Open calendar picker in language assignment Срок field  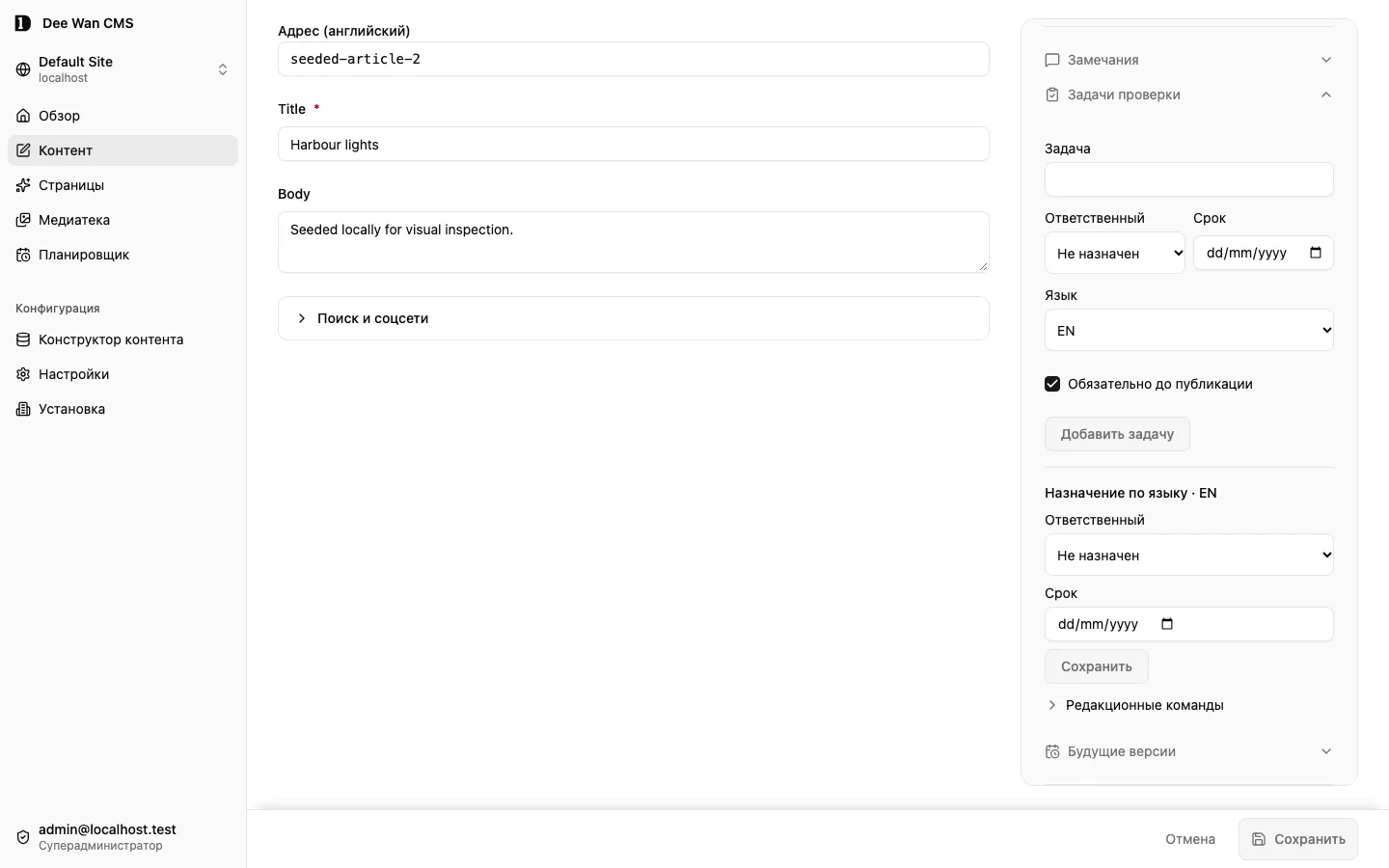[x=1167, y=624]
